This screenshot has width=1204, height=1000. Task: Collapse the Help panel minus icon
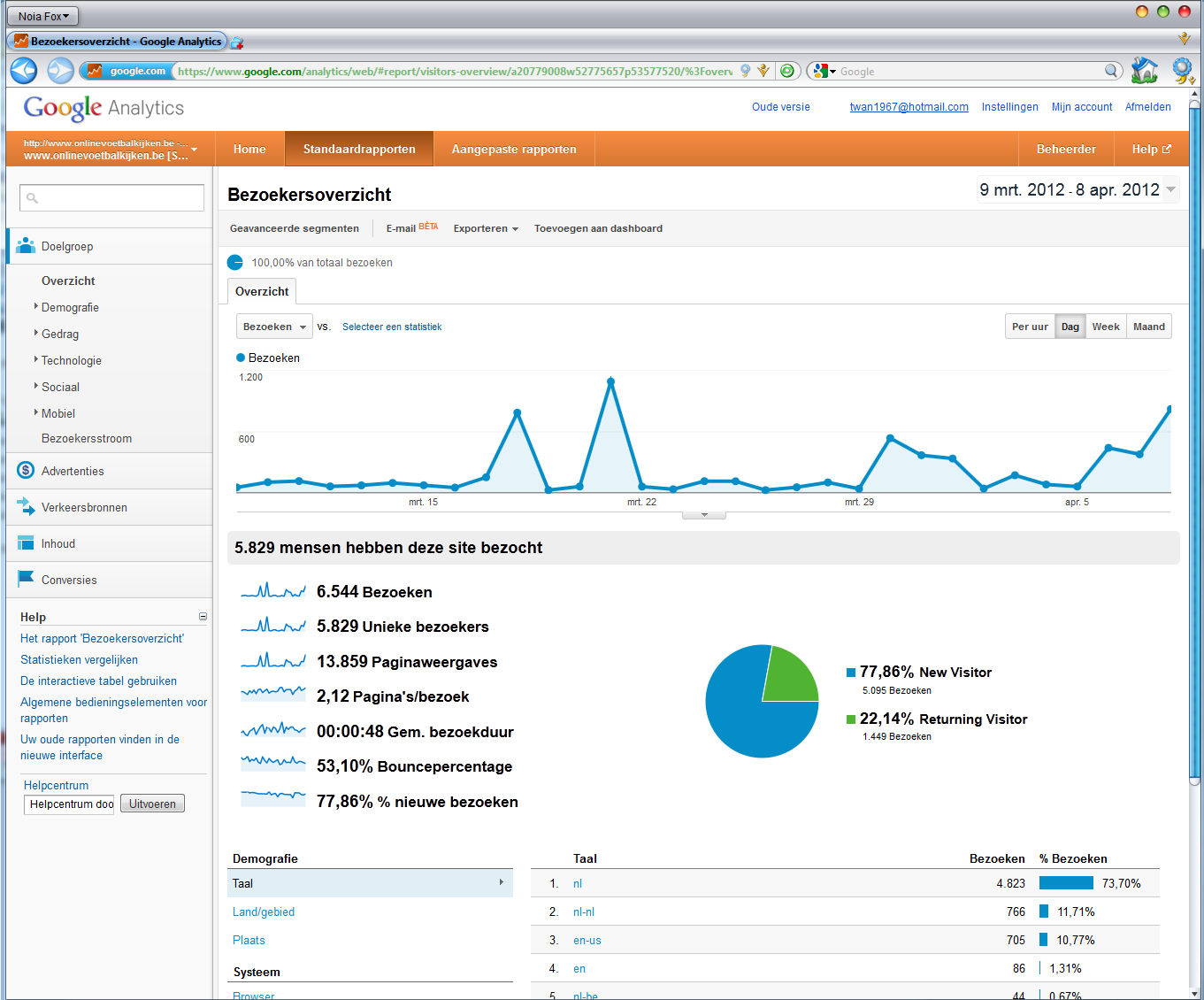click(203, 617)
